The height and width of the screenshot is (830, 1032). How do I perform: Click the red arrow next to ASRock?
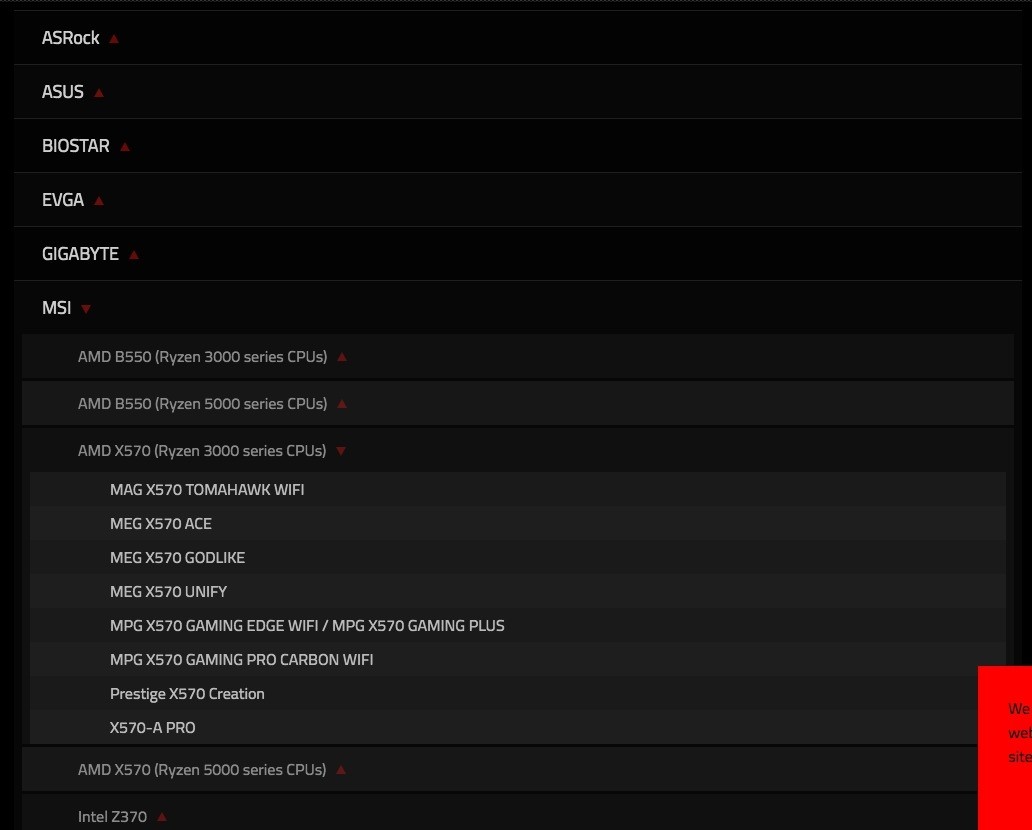[114, 39]
